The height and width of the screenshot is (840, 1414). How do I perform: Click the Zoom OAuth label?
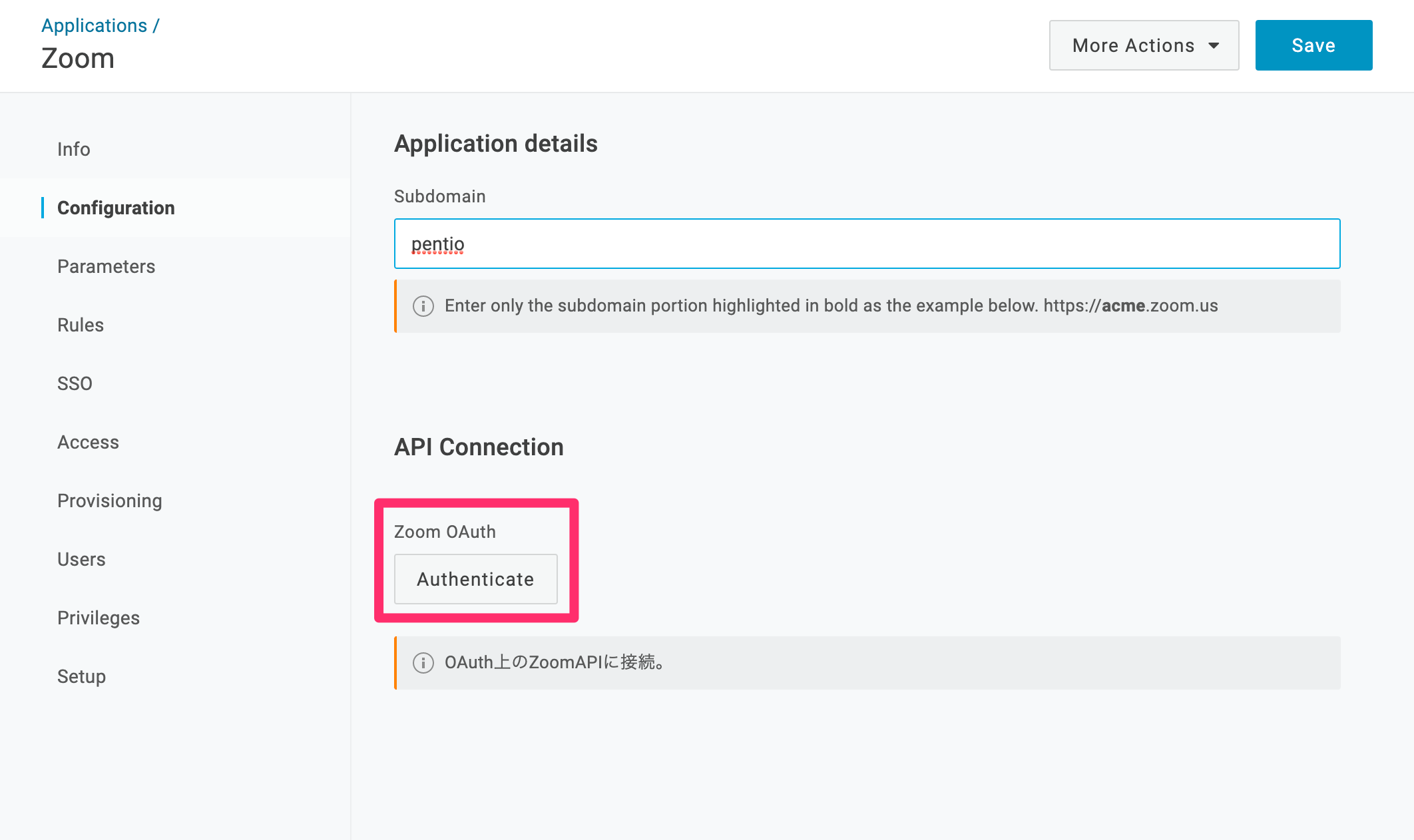(445, 532)
